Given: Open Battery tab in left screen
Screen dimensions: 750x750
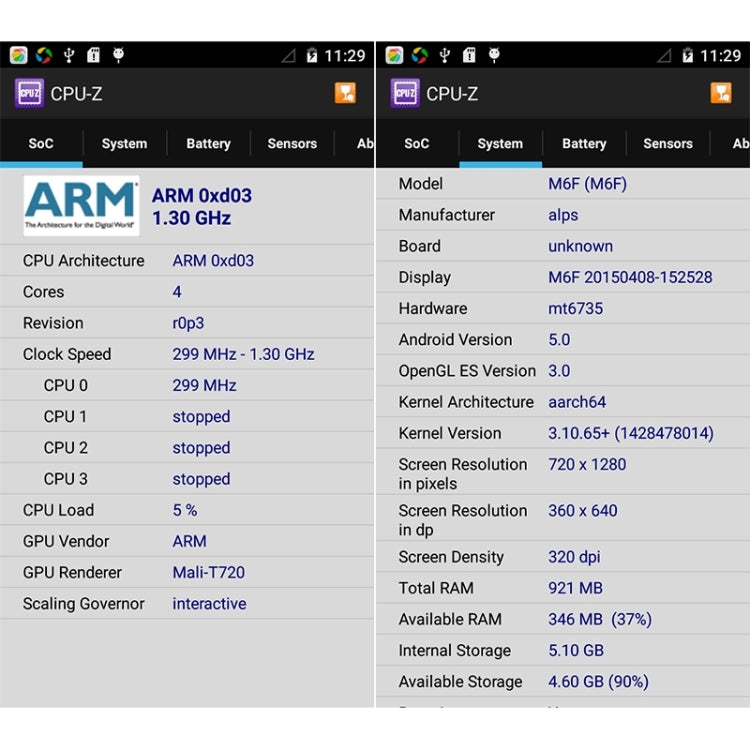Looking at the screenshot, I should (x=209, y=143).
